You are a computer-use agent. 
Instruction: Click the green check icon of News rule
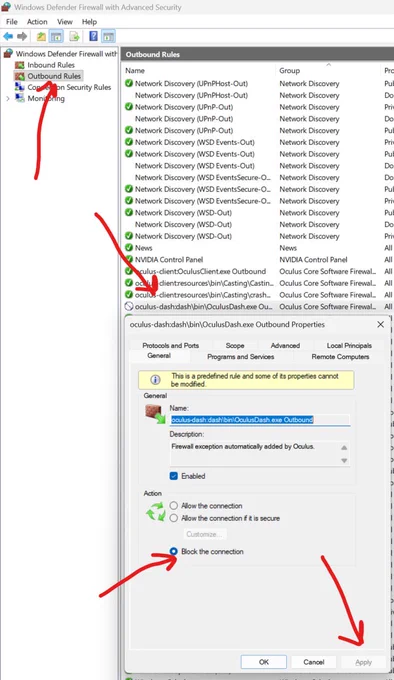point(129,248)
